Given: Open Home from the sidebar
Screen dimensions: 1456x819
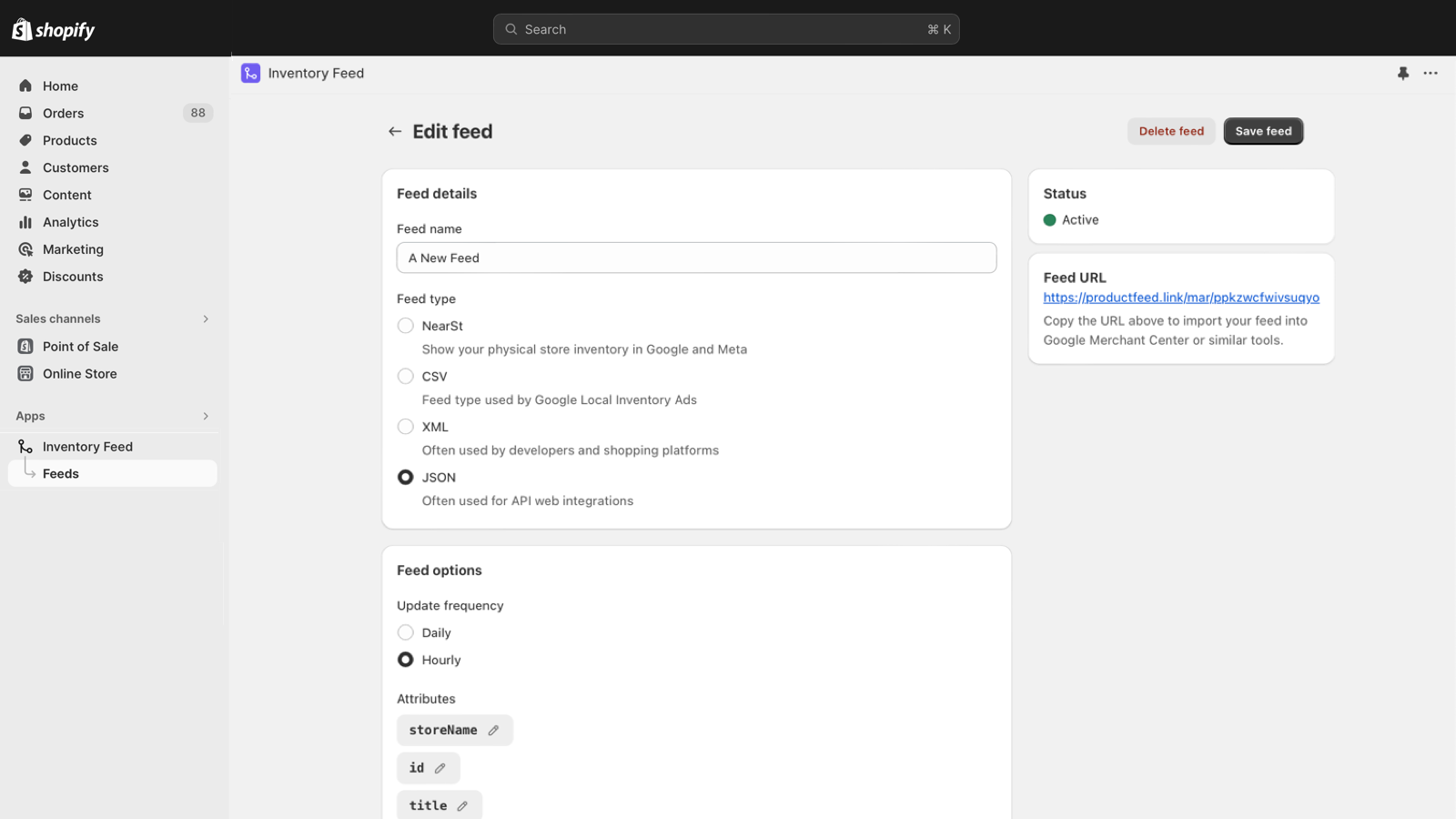Looking at the screenshot, I should point(60,86).
